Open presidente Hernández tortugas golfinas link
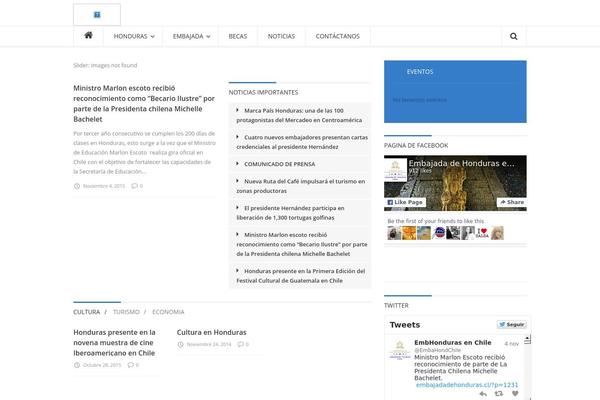This screenshot has height=400, width=600. (x=290, y=213)
